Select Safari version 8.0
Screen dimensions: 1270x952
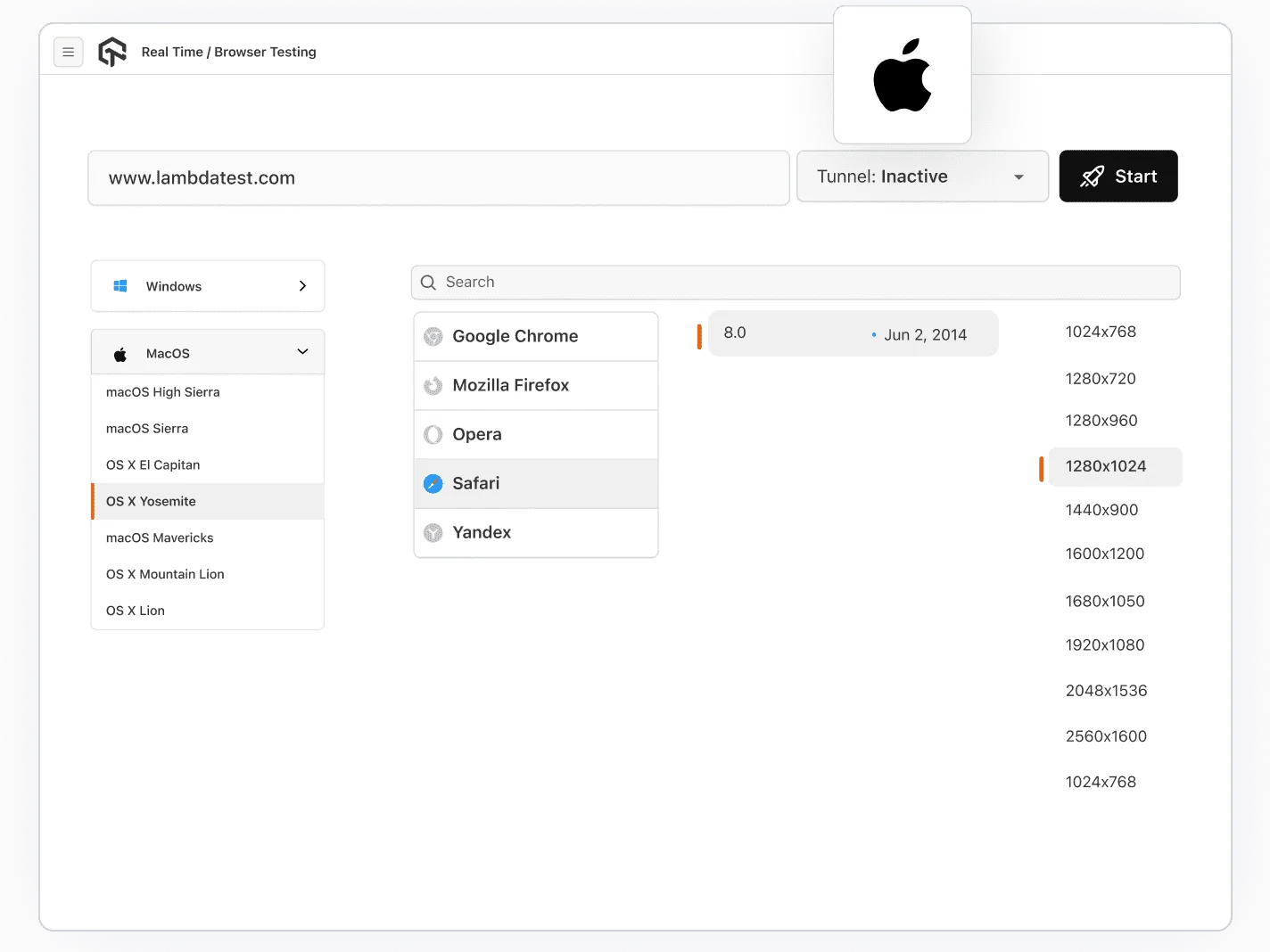852,333
